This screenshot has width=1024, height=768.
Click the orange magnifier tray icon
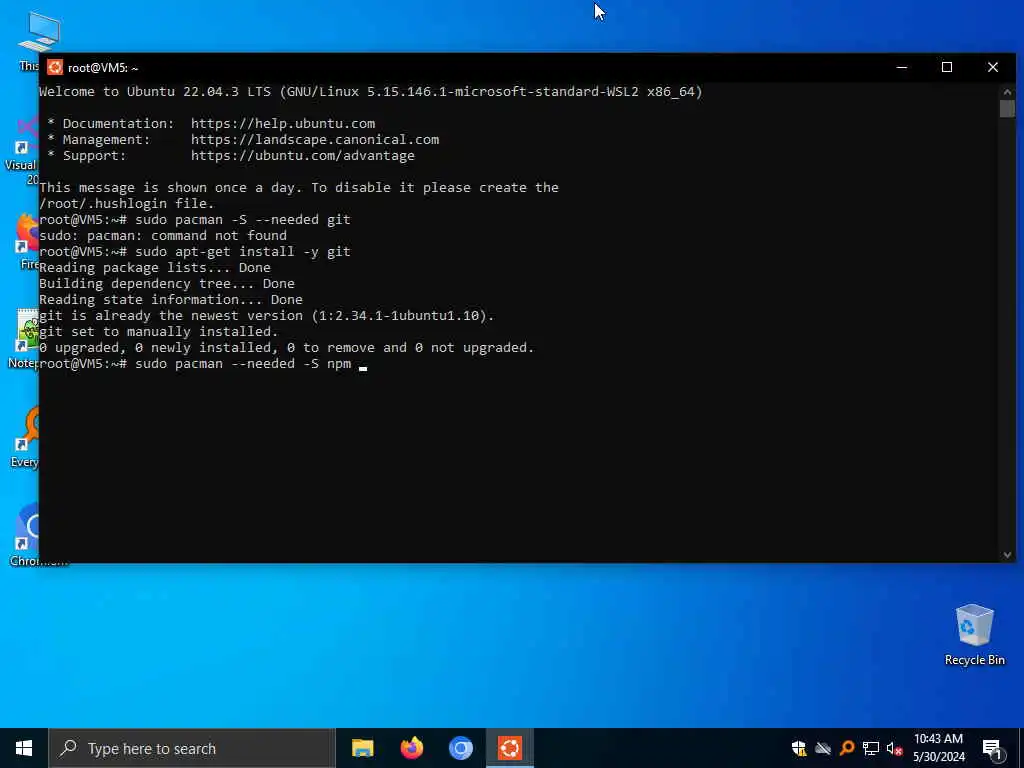[847, 748]
